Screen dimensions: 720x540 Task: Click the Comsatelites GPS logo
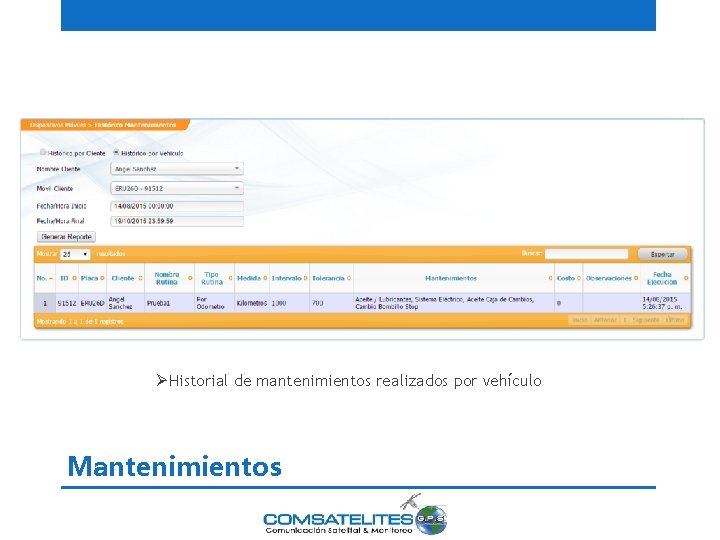pyautogui.click(x=354, y=515)
